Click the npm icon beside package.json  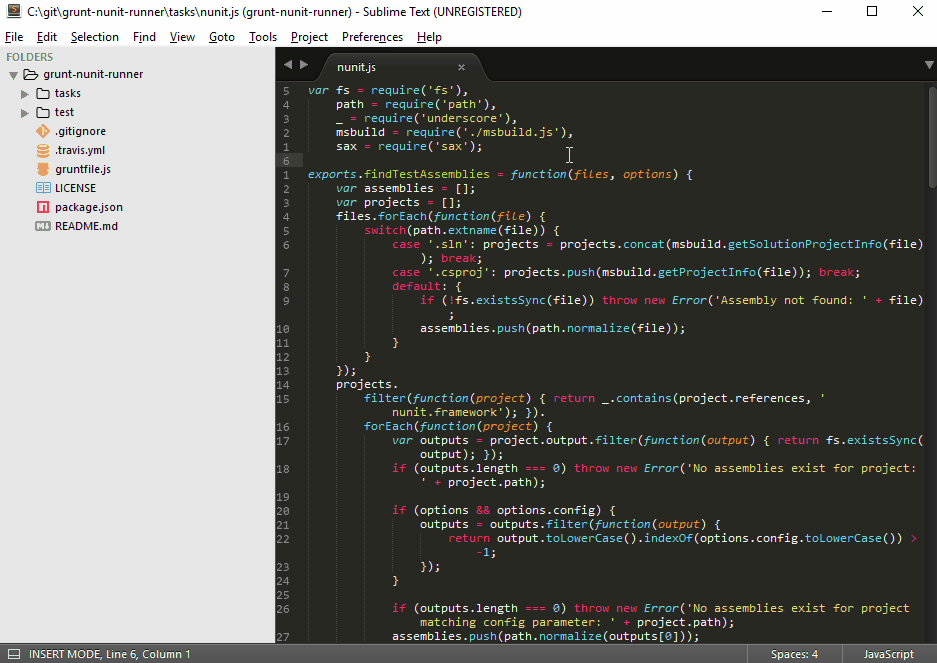pyautogui.click(x=42, y=207)
